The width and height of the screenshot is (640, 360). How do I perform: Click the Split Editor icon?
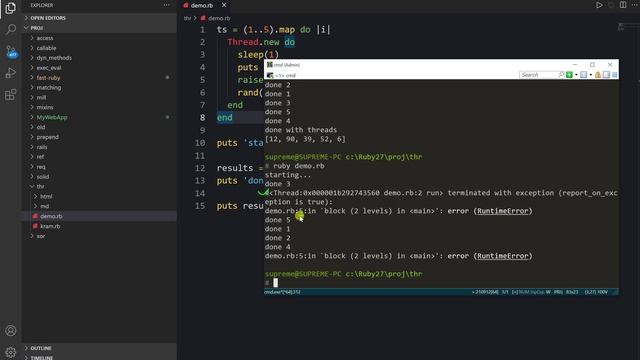click(x=623, y=5)
